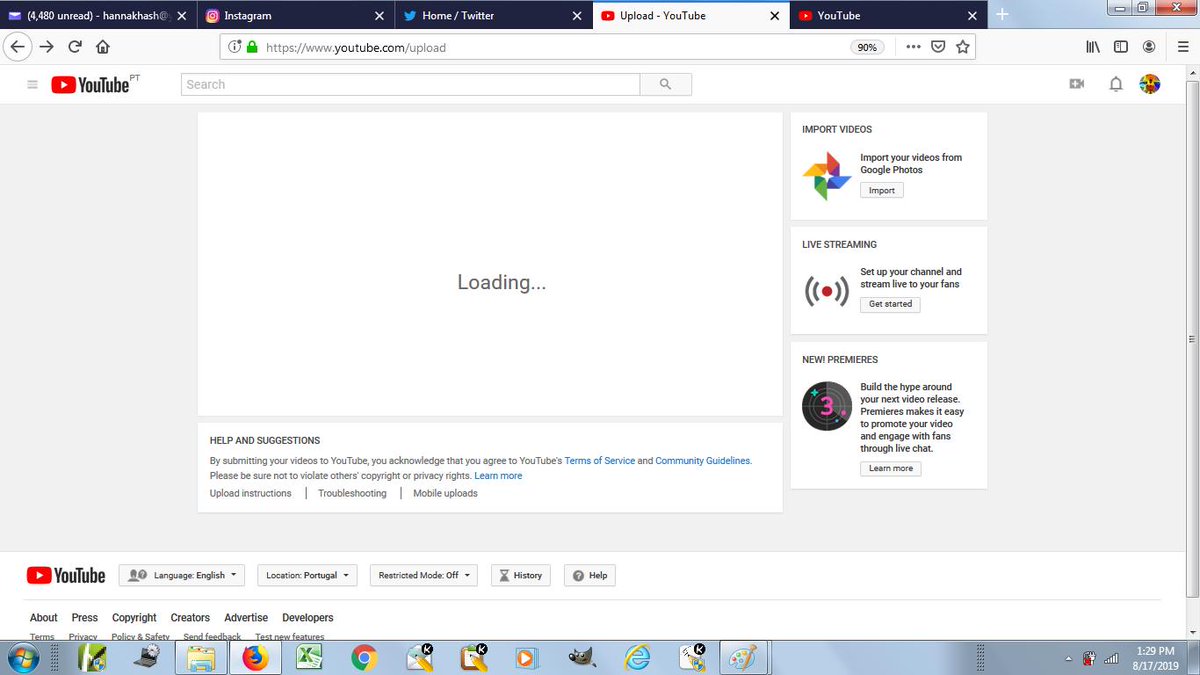Screen dimensions: 1200x675
Task: Switch to the last YouTube tab
Action: [x=889, y=15]
